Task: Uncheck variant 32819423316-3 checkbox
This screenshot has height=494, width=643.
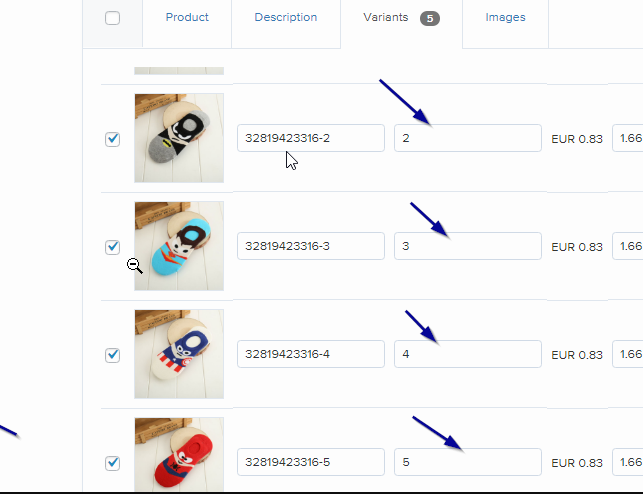Action: pos(112,247)
